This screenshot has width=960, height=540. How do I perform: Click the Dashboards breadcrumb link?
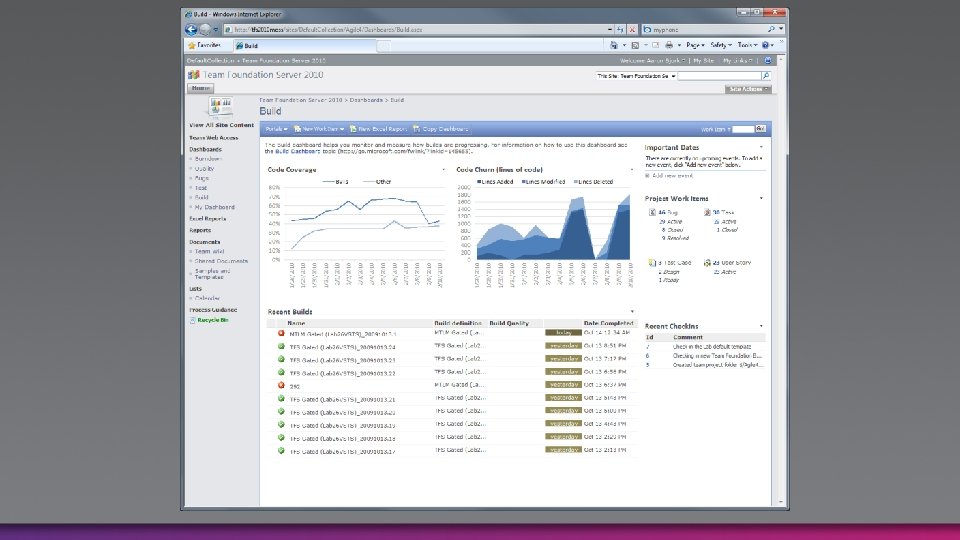click(x=366, y=100)
